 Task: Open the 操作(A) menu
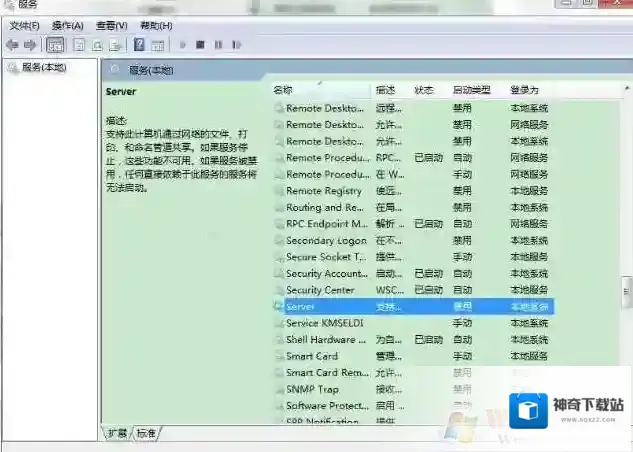point(68,25)
